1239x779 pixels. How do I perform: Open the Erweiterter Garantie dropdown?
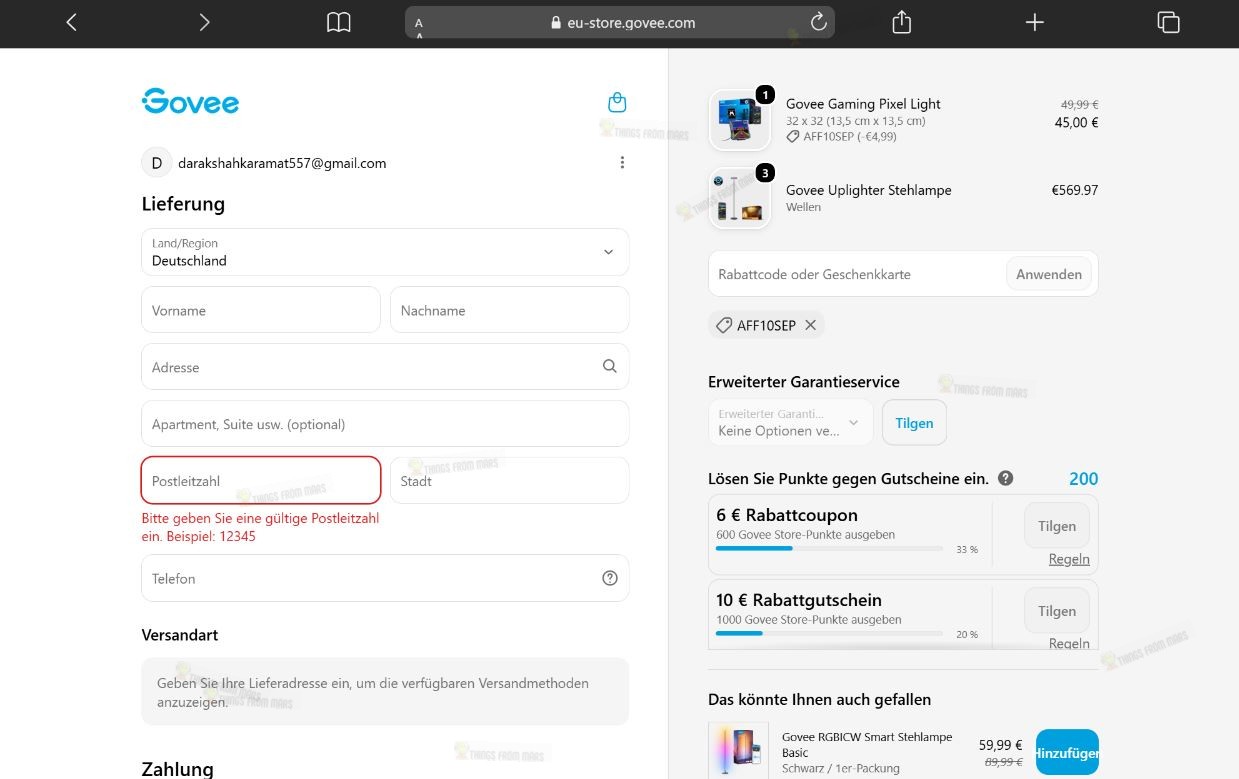click(x=791, y=422)
